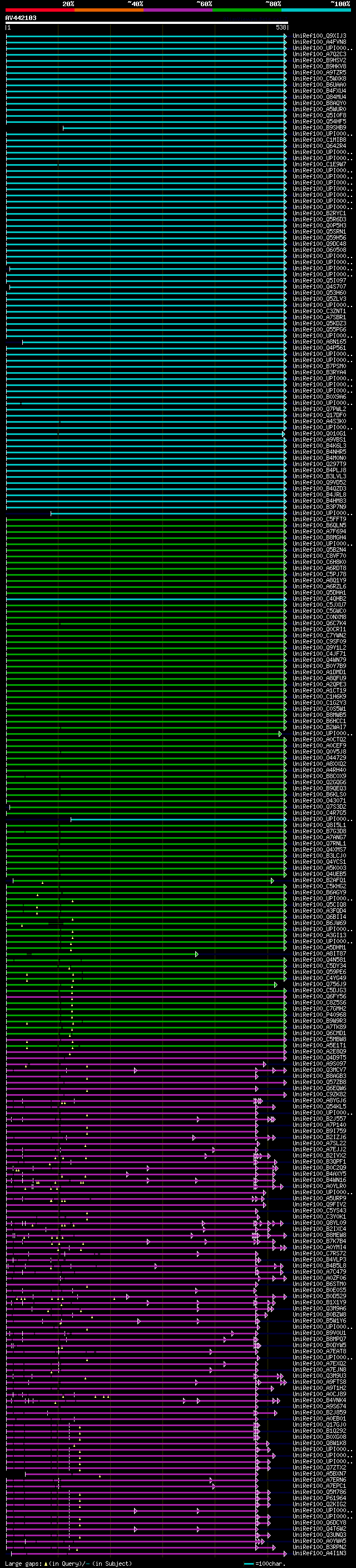Open last hit UniRef100_A4I1N3
356x1568 pixels.
319,1553
